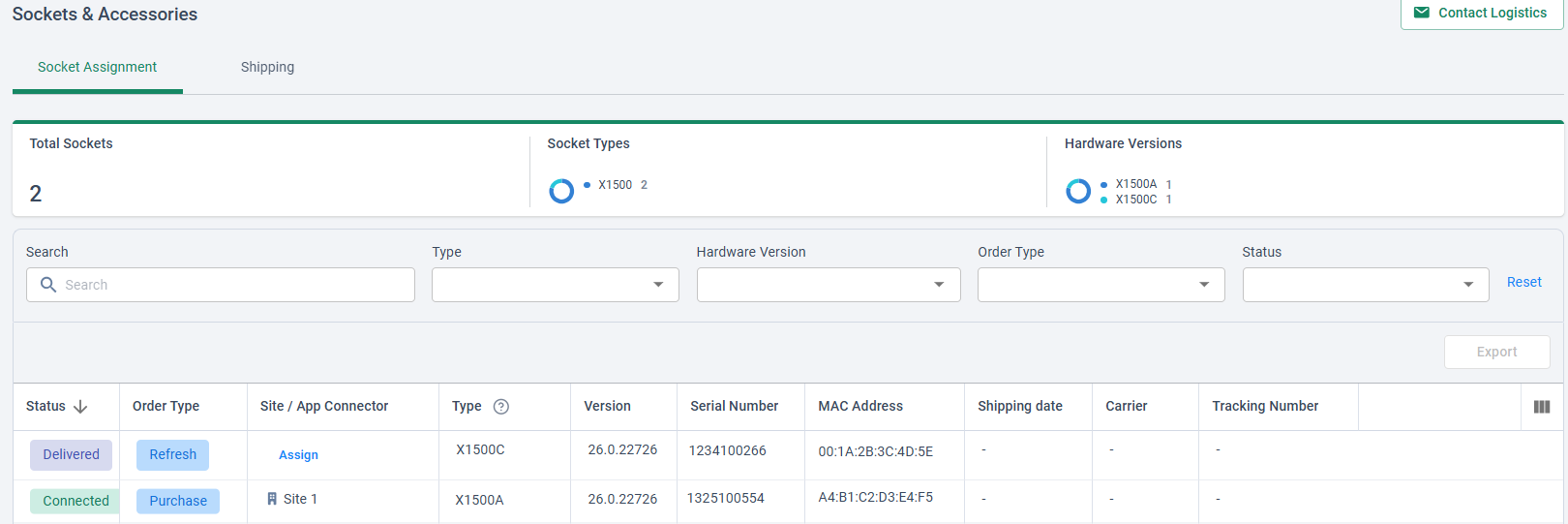Click the Contact Logistics button

pyautogui.click(x=1482, y=14)
